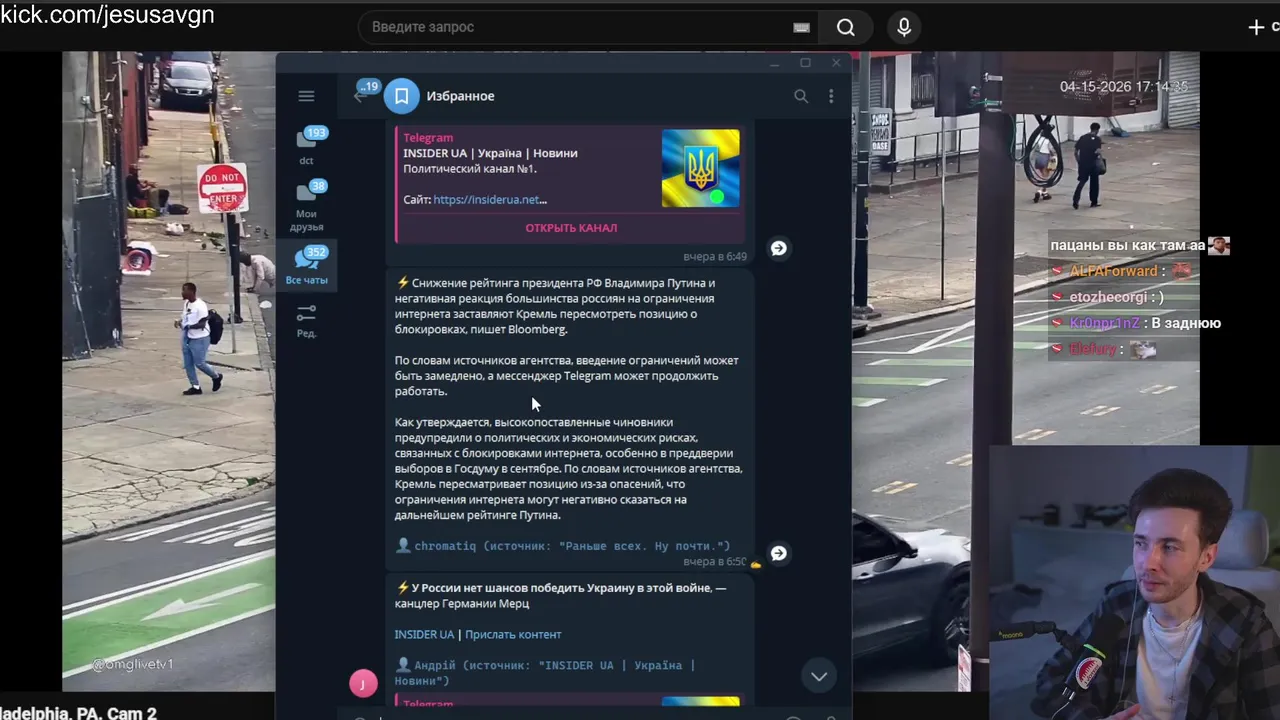Click the Избранное chat title
Viewport: 1280px width, 720px height.
[460, 96]
